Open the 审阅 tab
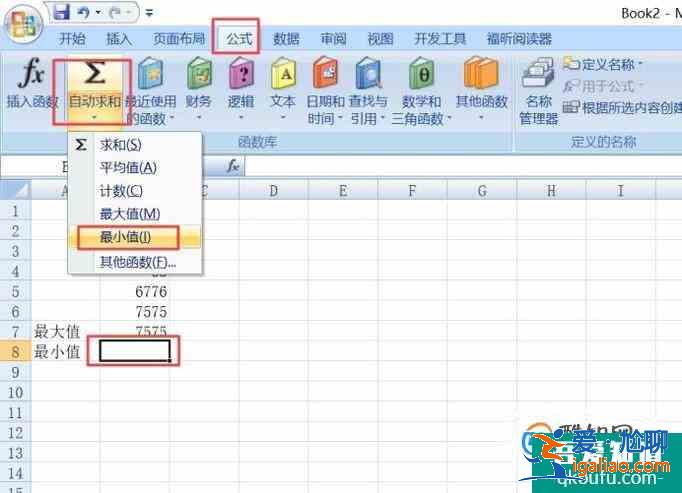682x493 pixels. pyautogui.click(x=333, y=39)
